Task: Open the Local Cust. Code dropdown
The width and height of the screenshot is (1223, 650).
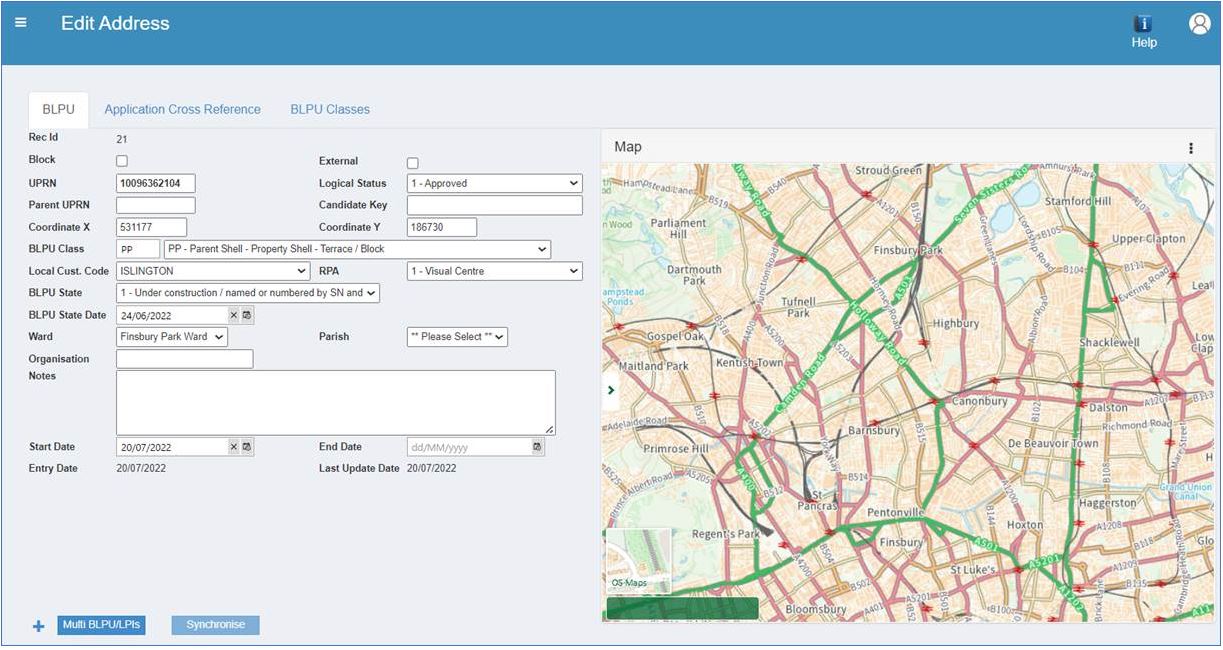Action: click(213, 271)
